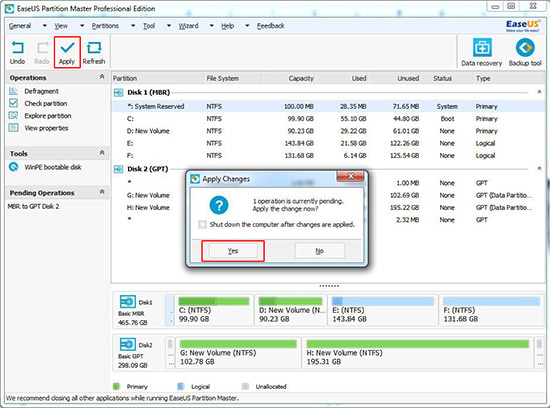The width and height of the screenshot is (550, 408).
Task: Enable shut down after changes checkbox
Action: coord(202,225)
